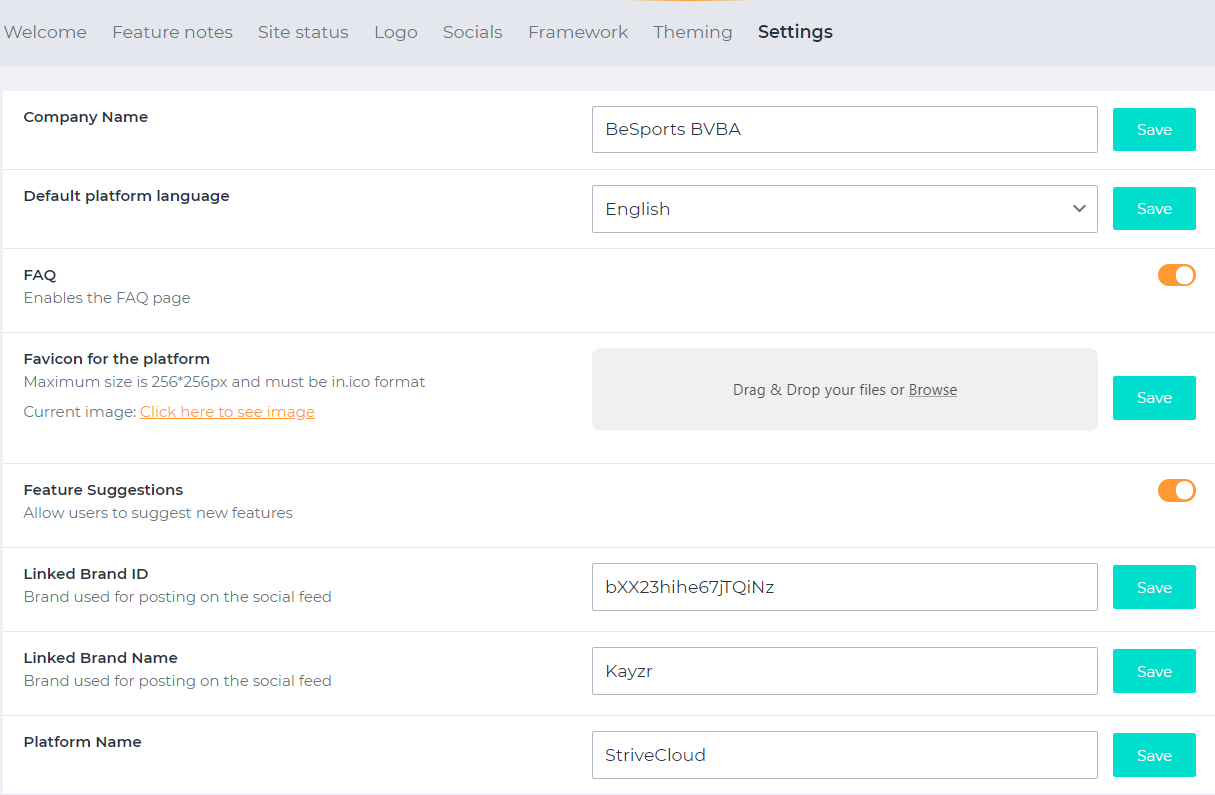
Task: Click the dropdown chevron next to English
Action: pyautogui.click(x=1079, y=209)
